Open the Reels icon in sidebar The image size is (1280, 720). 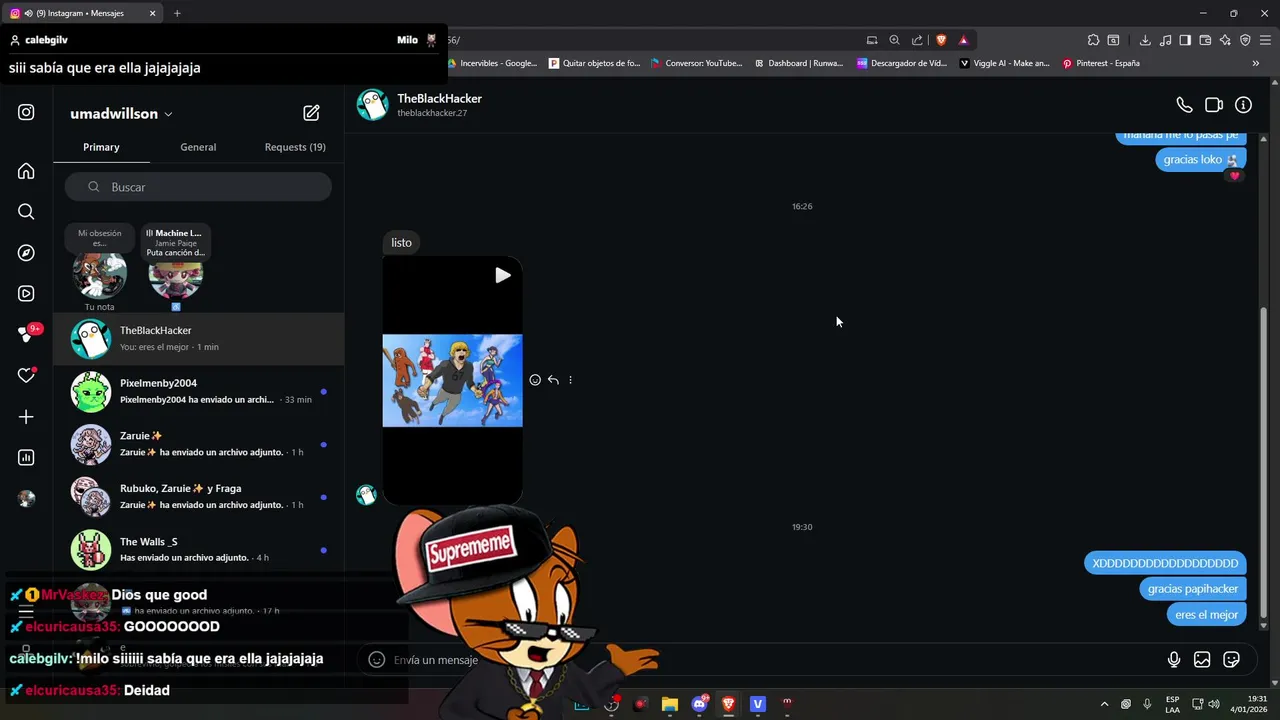pos(26,294)
